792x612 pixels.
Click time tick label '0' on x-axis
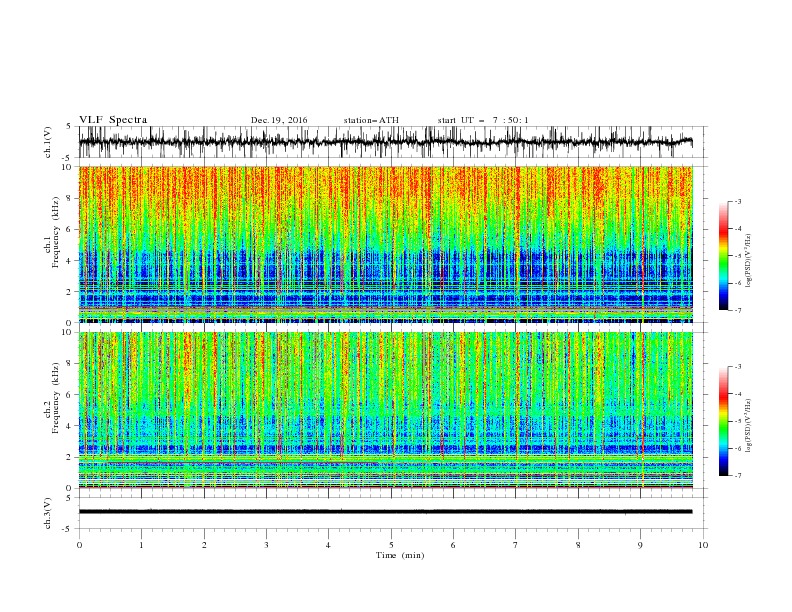pos(79,545)
